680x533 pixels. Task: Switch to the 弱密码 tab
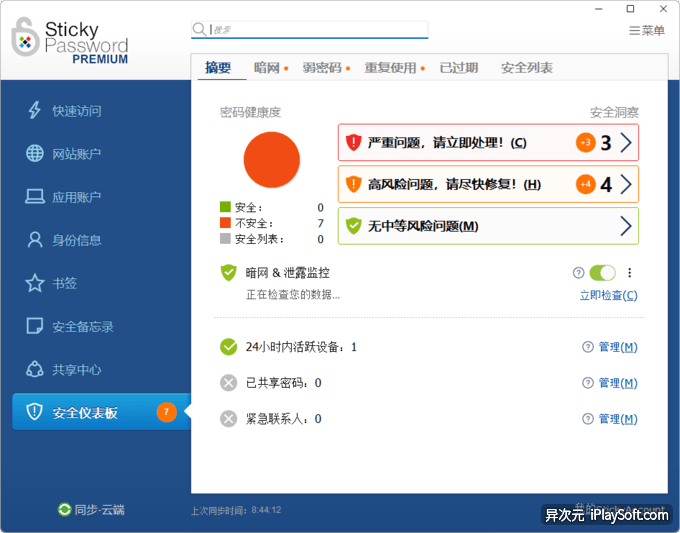(322, 68)
